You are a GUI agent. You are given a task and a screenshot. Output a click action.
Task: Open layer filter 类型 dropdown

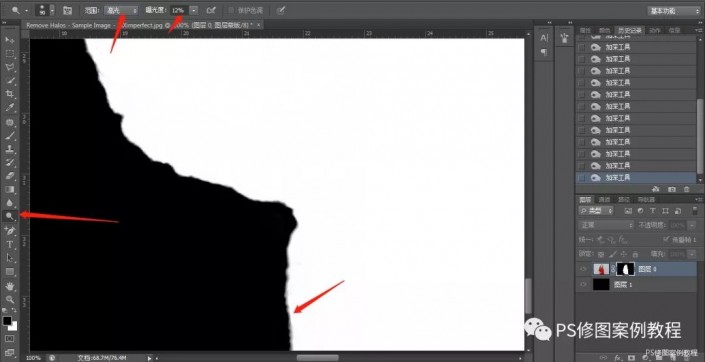tap(596, 210)
